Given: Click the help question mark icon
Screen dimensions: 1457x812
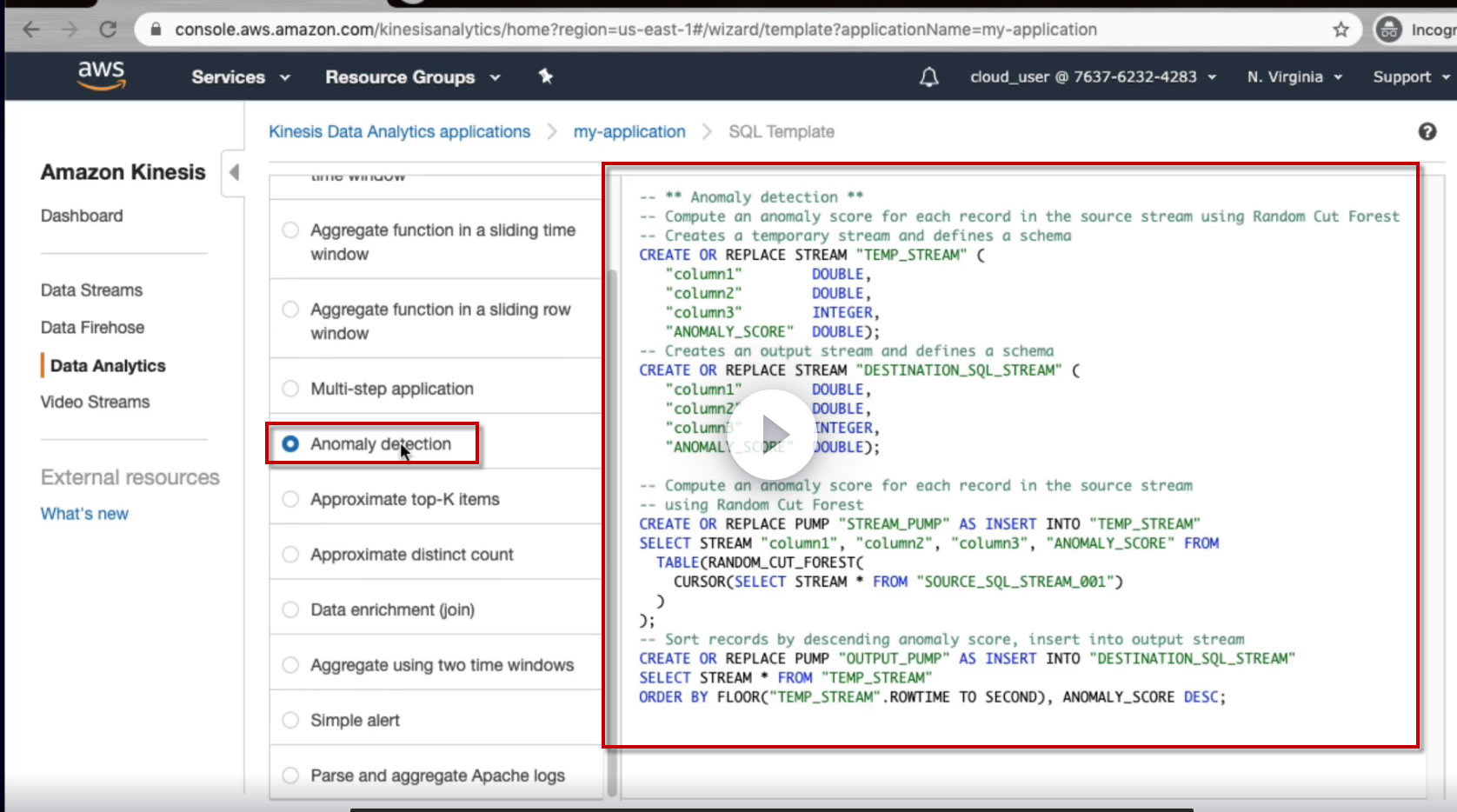Looking at the screenshot, I should (x=1427, y=131).
